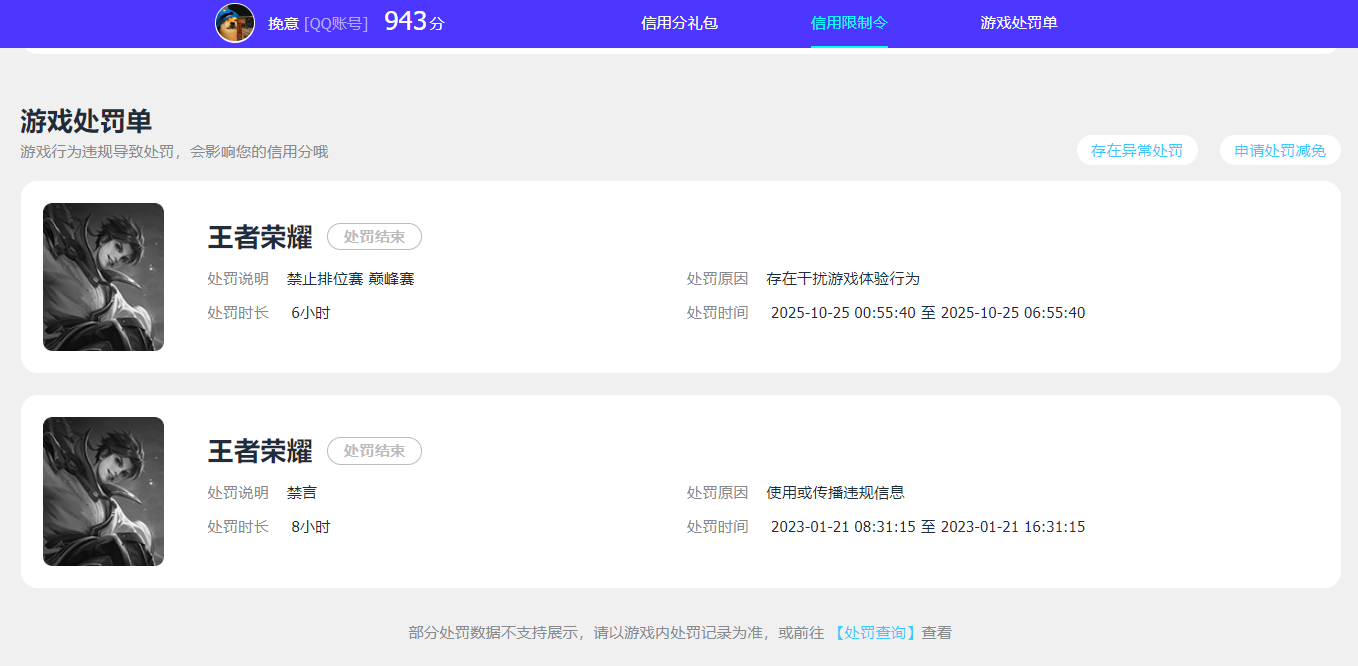
Task: Click the QQ account avatar icon
Action: coord(235,22)
